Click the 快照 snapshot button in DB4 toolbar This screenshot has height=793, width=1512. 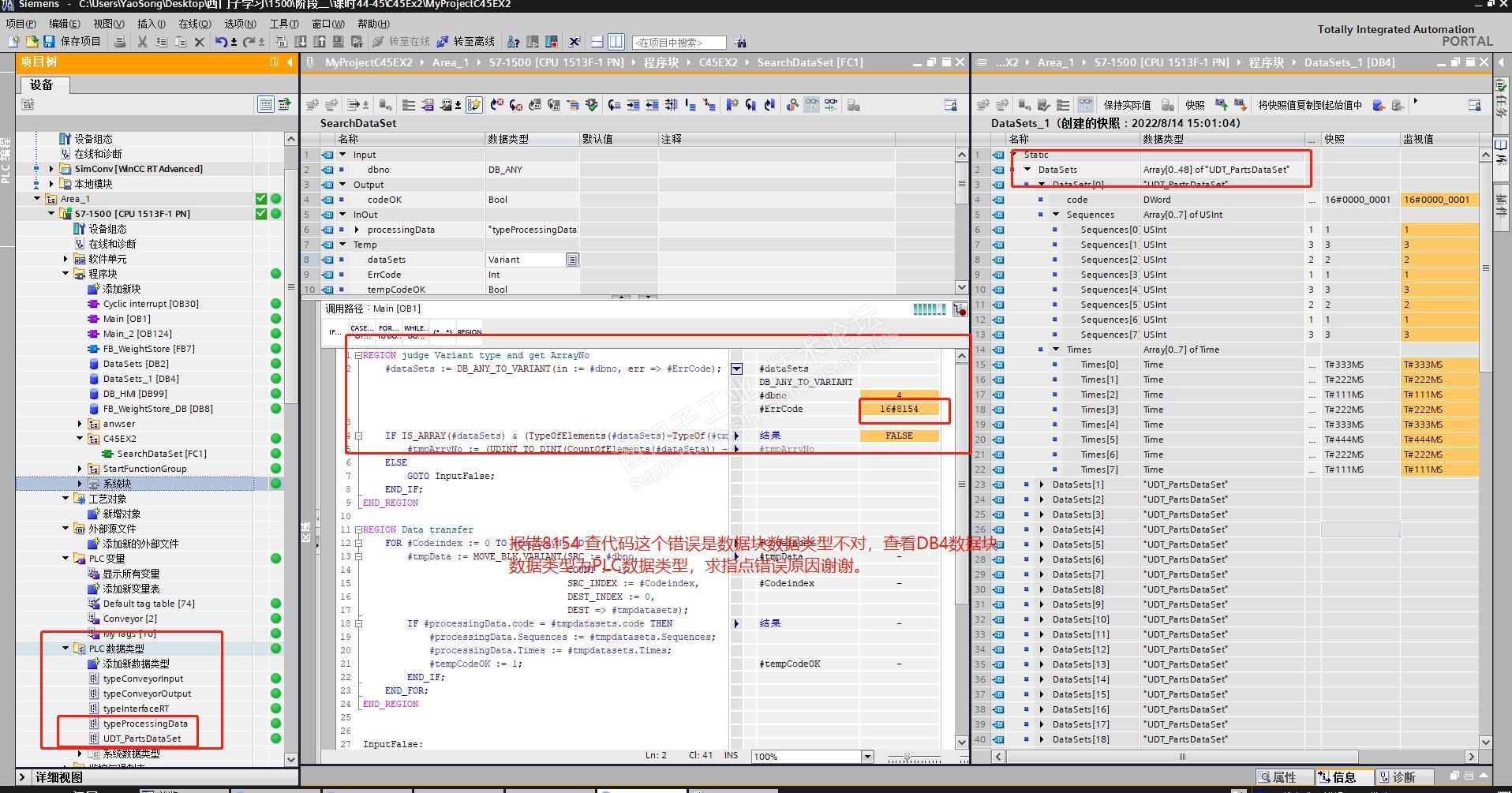click(1195, 105)
